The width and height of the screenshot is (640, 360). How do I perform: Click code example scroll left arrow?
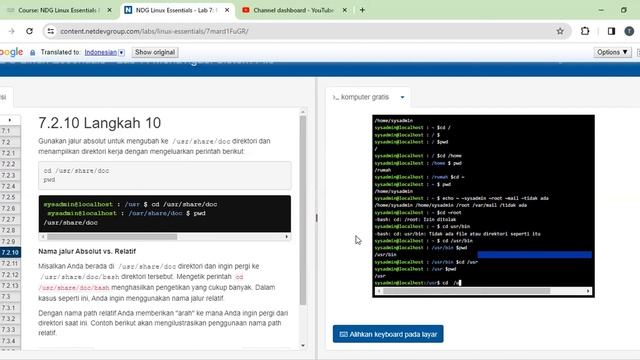click(43, 237)
